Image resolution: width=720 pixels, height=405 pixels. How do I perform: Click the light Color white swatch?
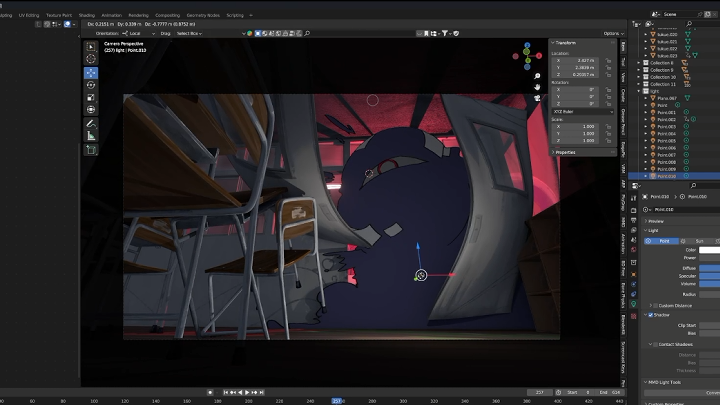coord(709,250)
